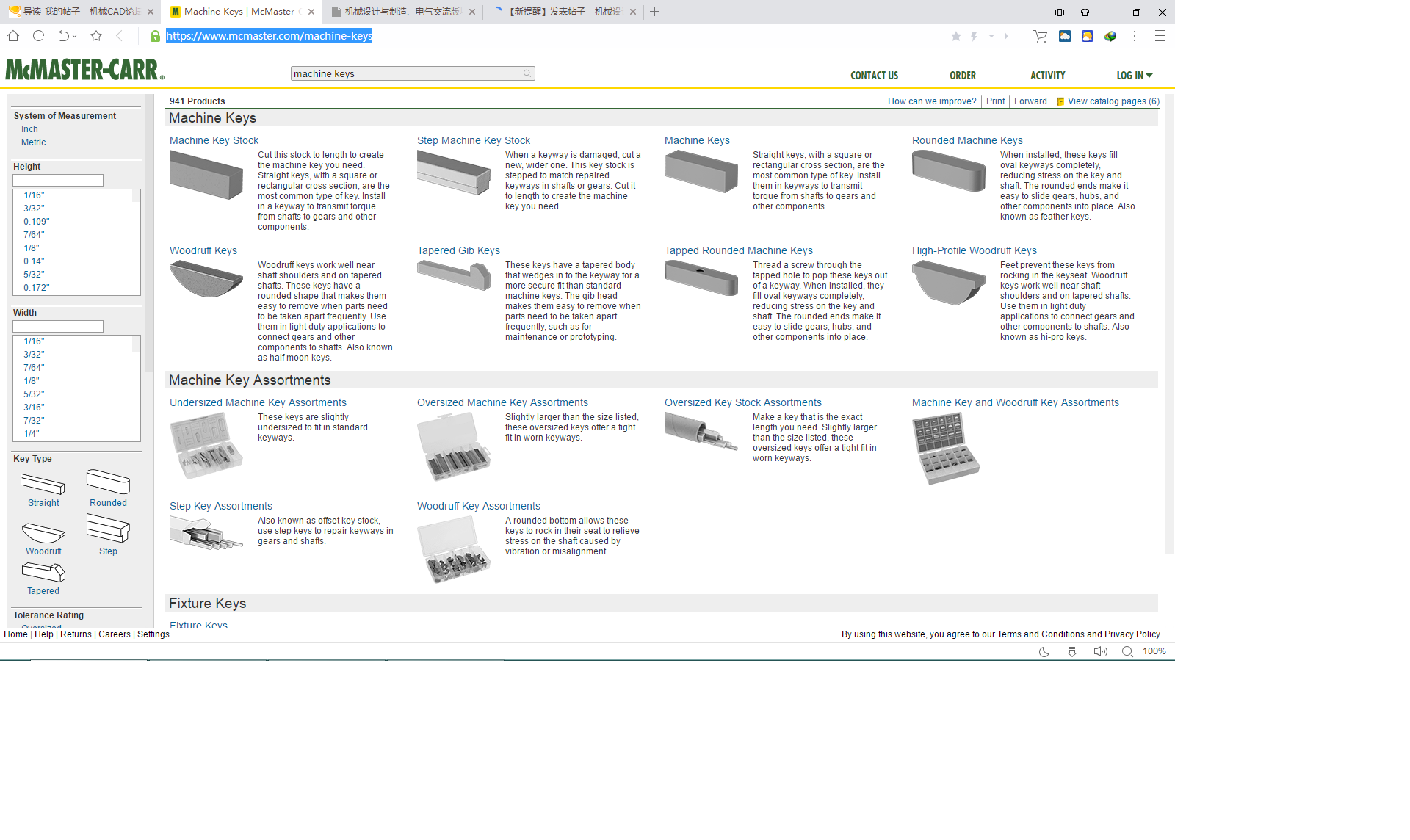Open the Rounded Machine Keys product image
Screen dimensions: 1410x840
[x=949, y=170]
